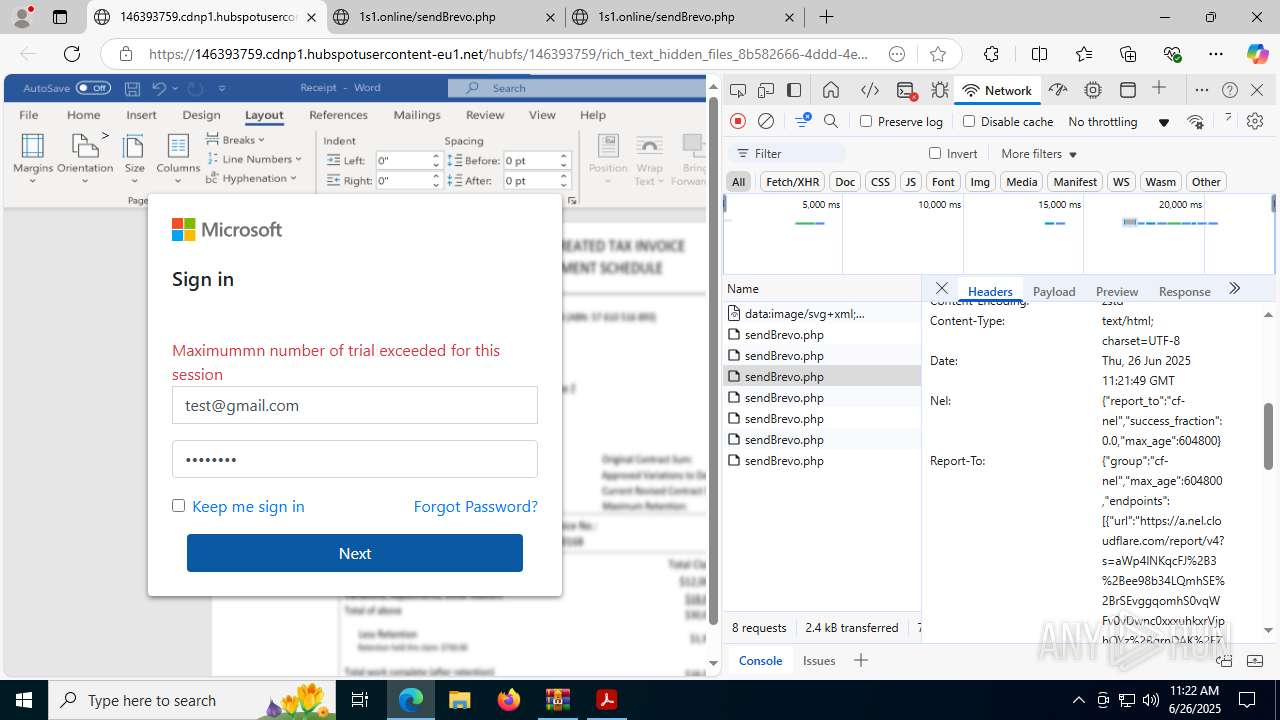1280x720 pixels.
Task: Open the DevTools Welcome home icon
Action: [x=831, y=90]
